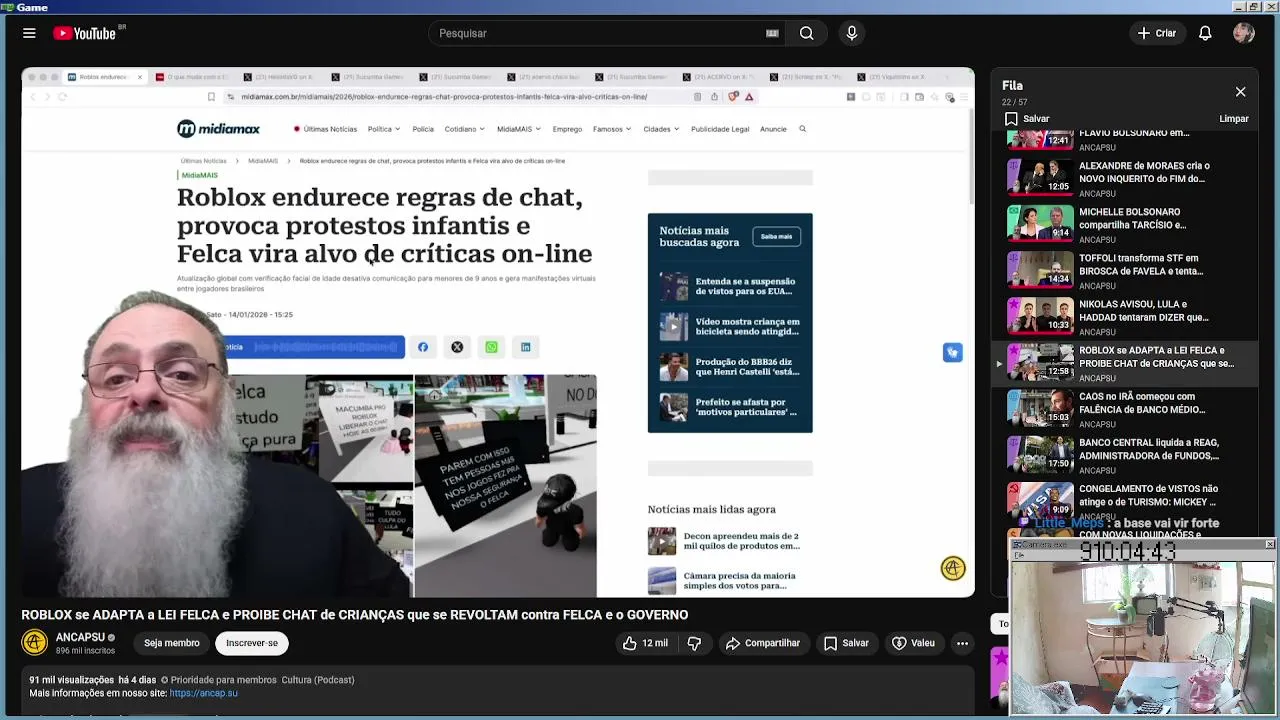This screenshot has width=1280, height=720.
Task: Click the gold ANCAP watermark coin icon
Action: pos(953,568)
